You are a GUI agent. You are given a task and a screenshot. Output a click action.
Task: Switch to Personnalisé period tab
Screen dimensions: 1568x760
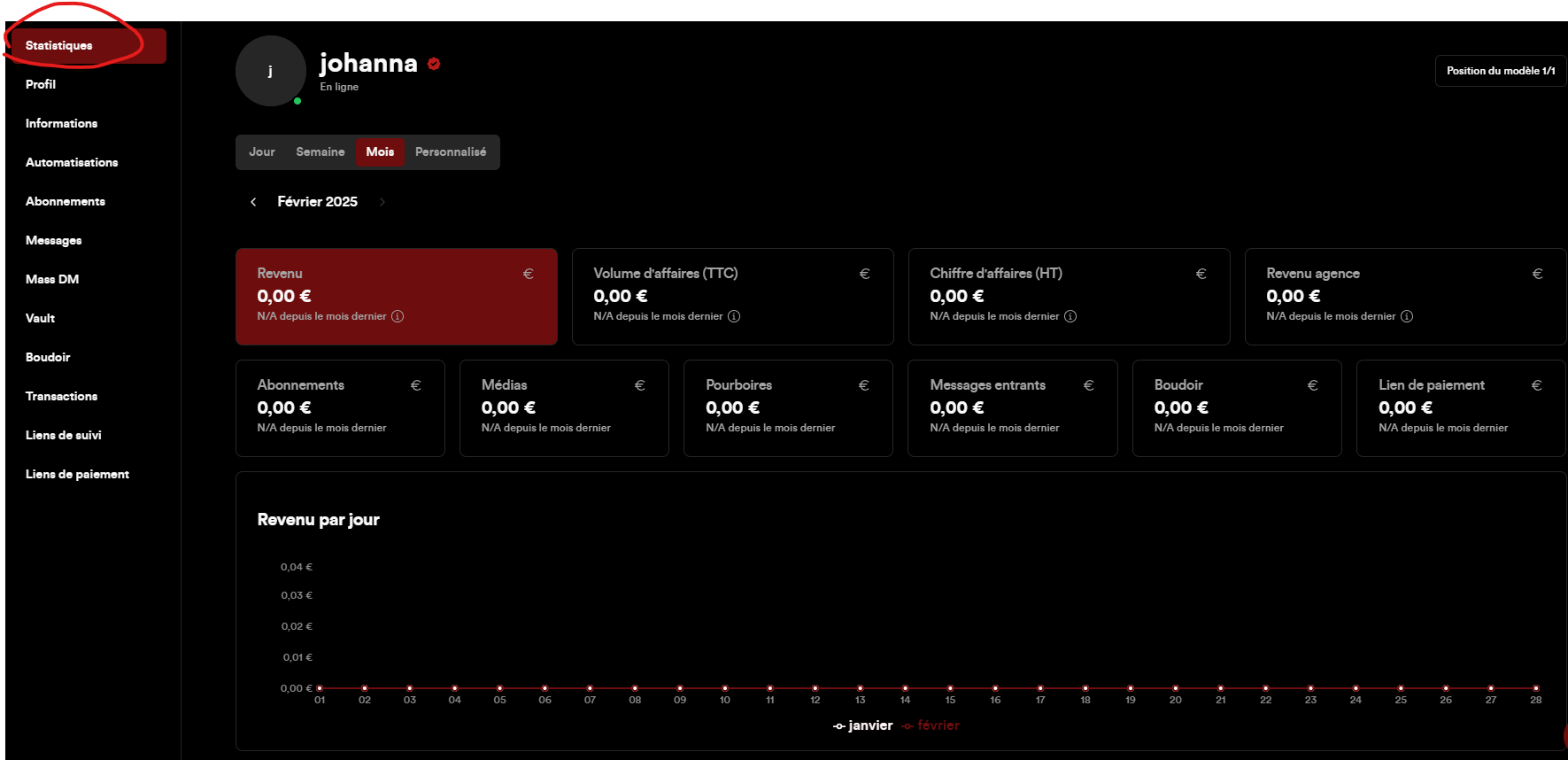[451, 151]
